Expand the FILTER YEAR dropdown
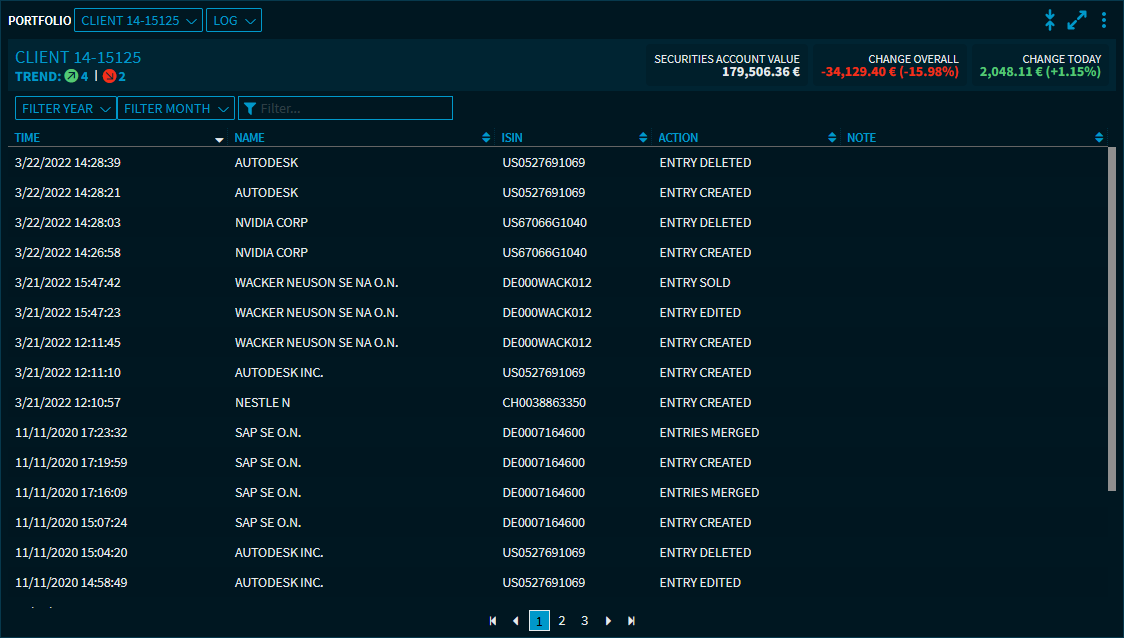Image resolution: width=1124 pixels, height=638 pixels. coord(66,108)
